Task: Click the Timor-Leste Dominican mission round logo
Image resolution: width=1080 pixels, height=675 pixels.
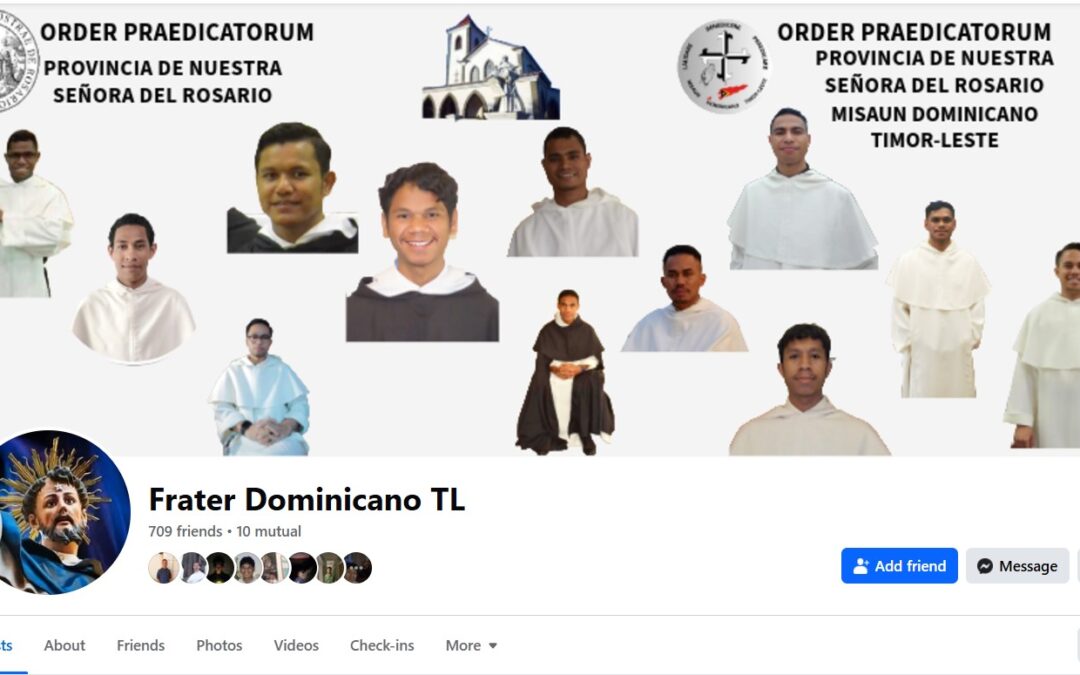Action: click(x=723, y=66)
